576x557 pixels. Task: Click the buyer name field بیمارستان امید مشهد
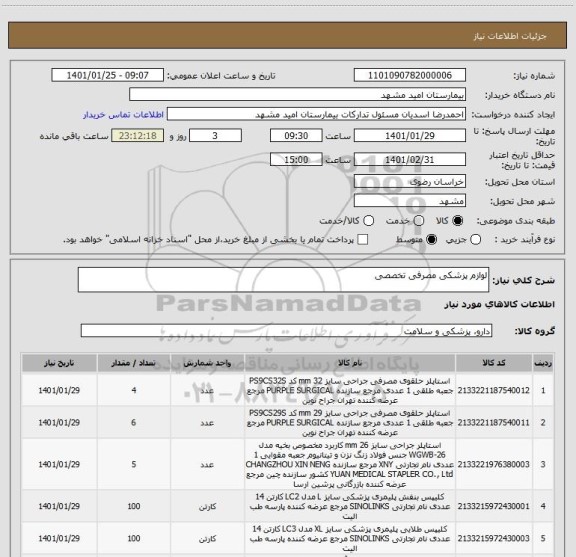pos(298,95)
